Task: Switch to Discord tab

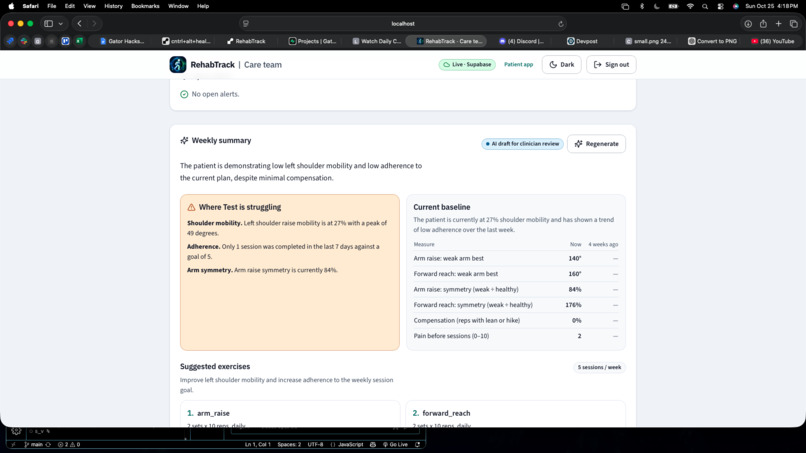Action: pos(522,41)
